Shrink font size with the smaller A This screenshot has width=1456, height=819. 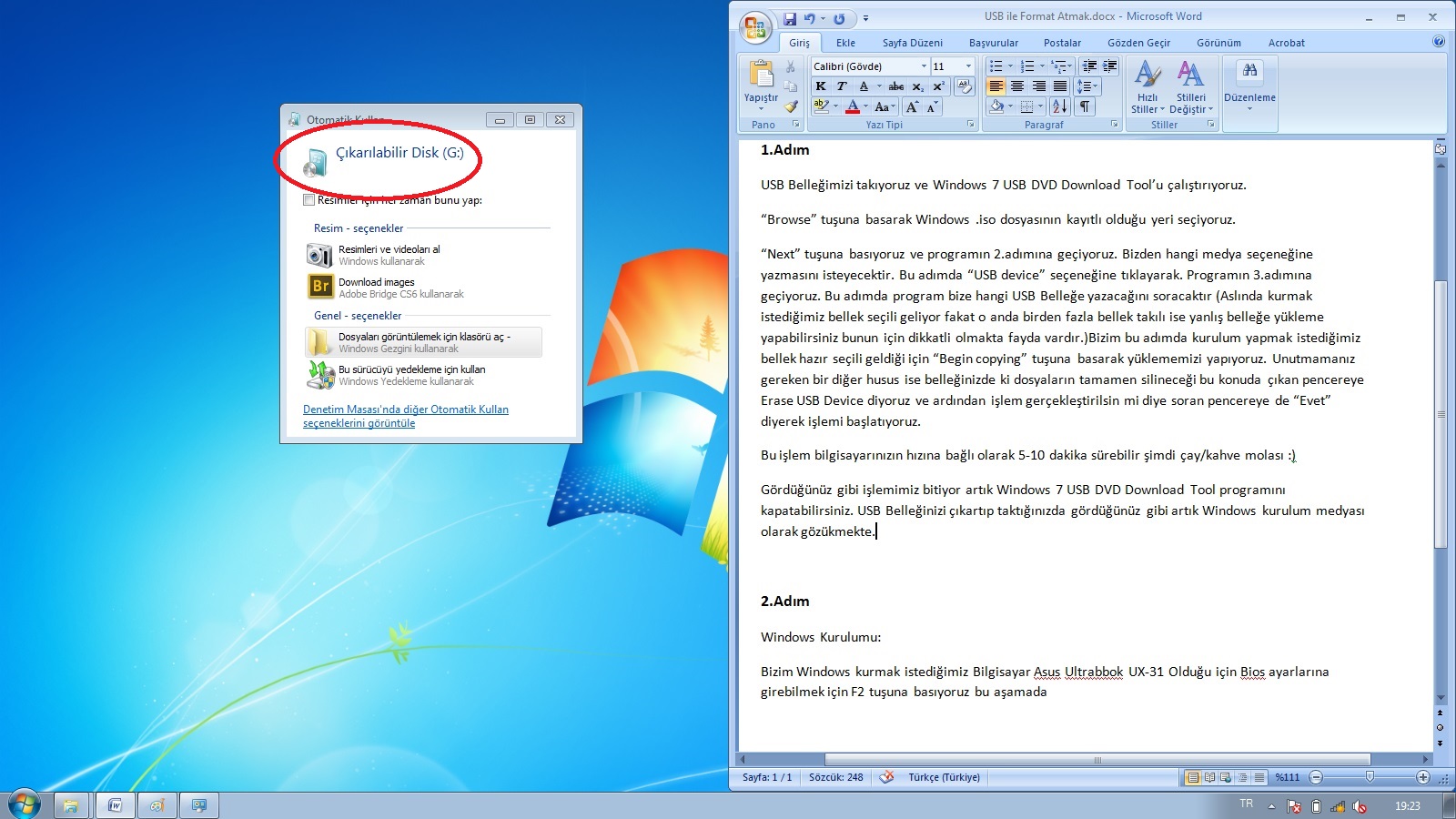point(932,106)
